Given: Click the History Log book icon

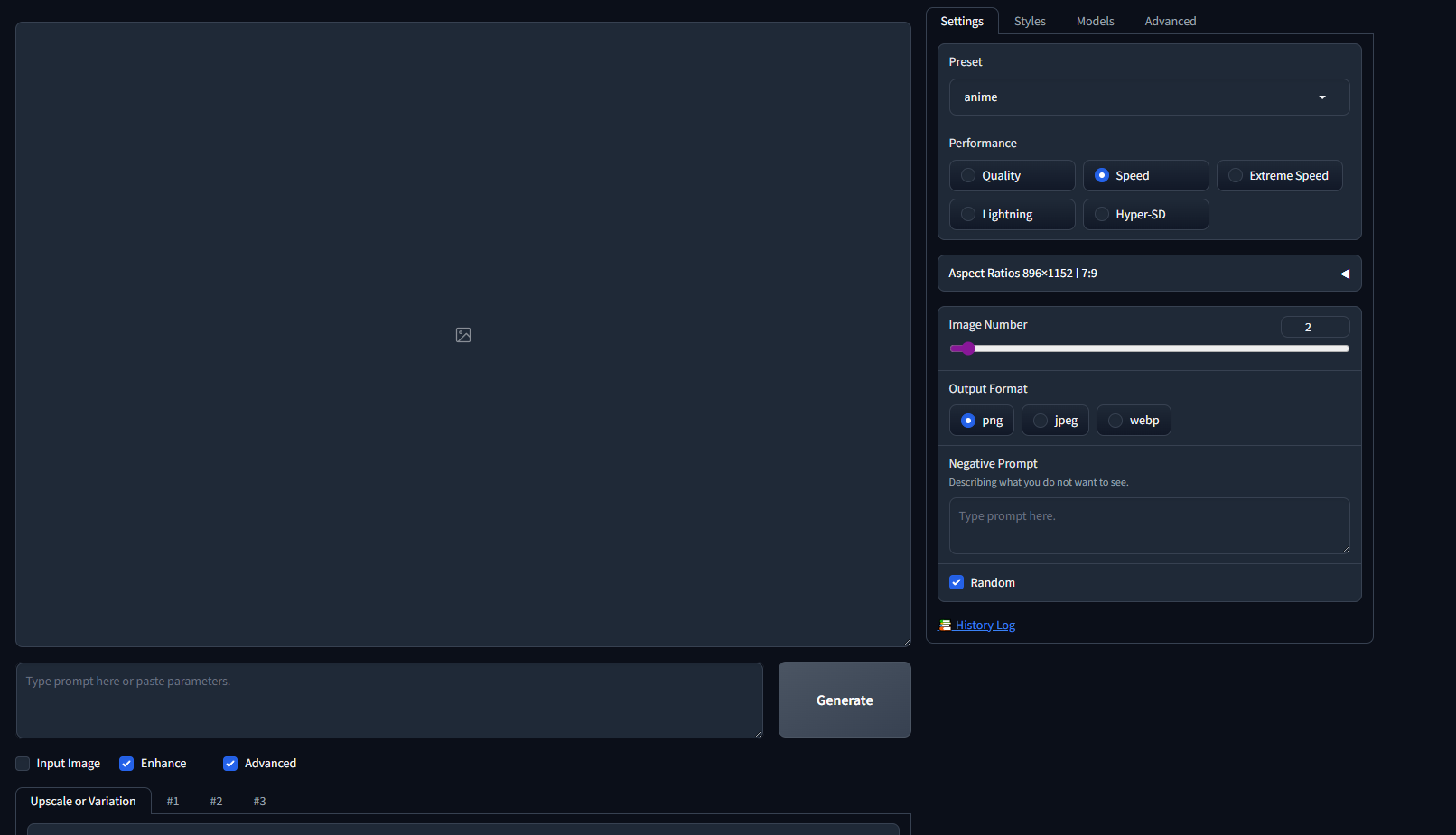Looking at the screenshot, I should coord(945,626).
